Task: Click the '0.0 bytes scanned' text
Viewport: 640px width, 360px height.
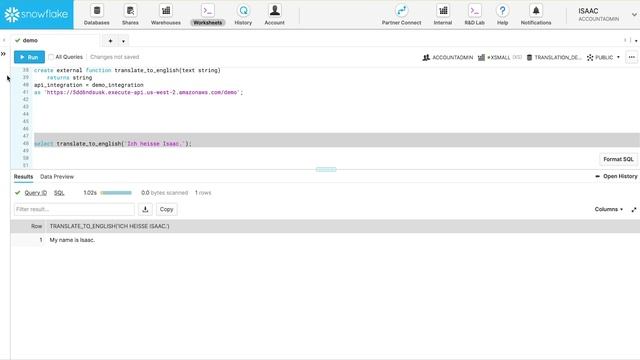Action: point(164,193)
